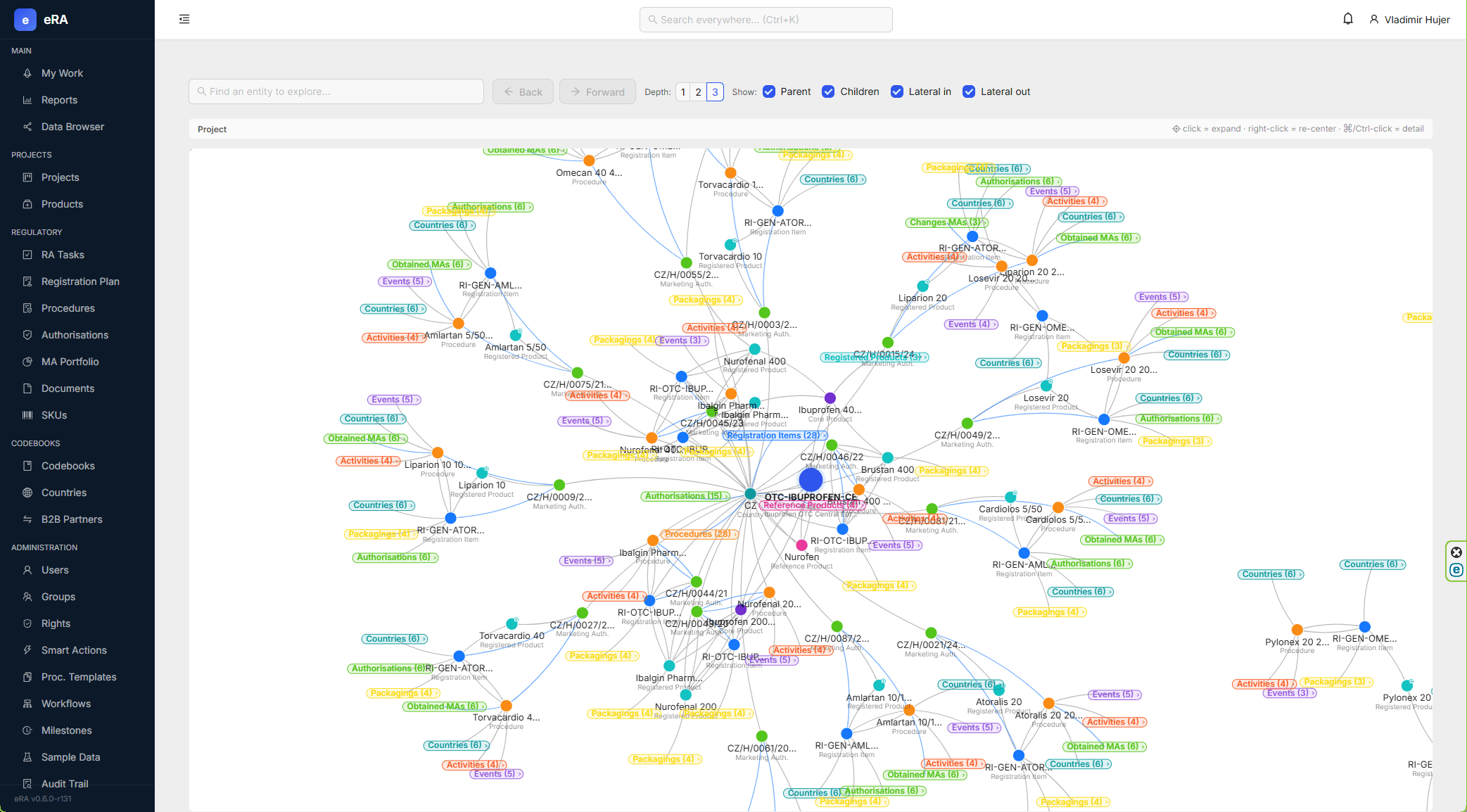Open the Vladimir Hujer user menu
1467x812 pixels.
(x=1409, y=20)
